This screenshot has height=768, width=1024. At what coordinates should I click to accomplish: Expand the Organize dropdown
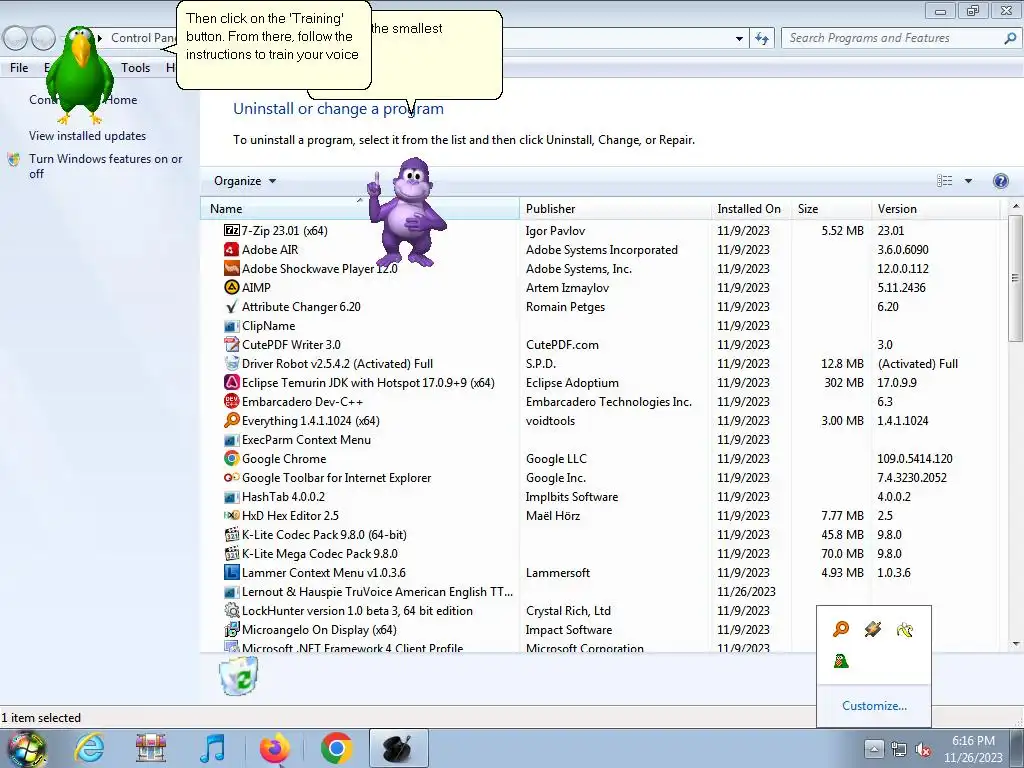coord(245,181)
